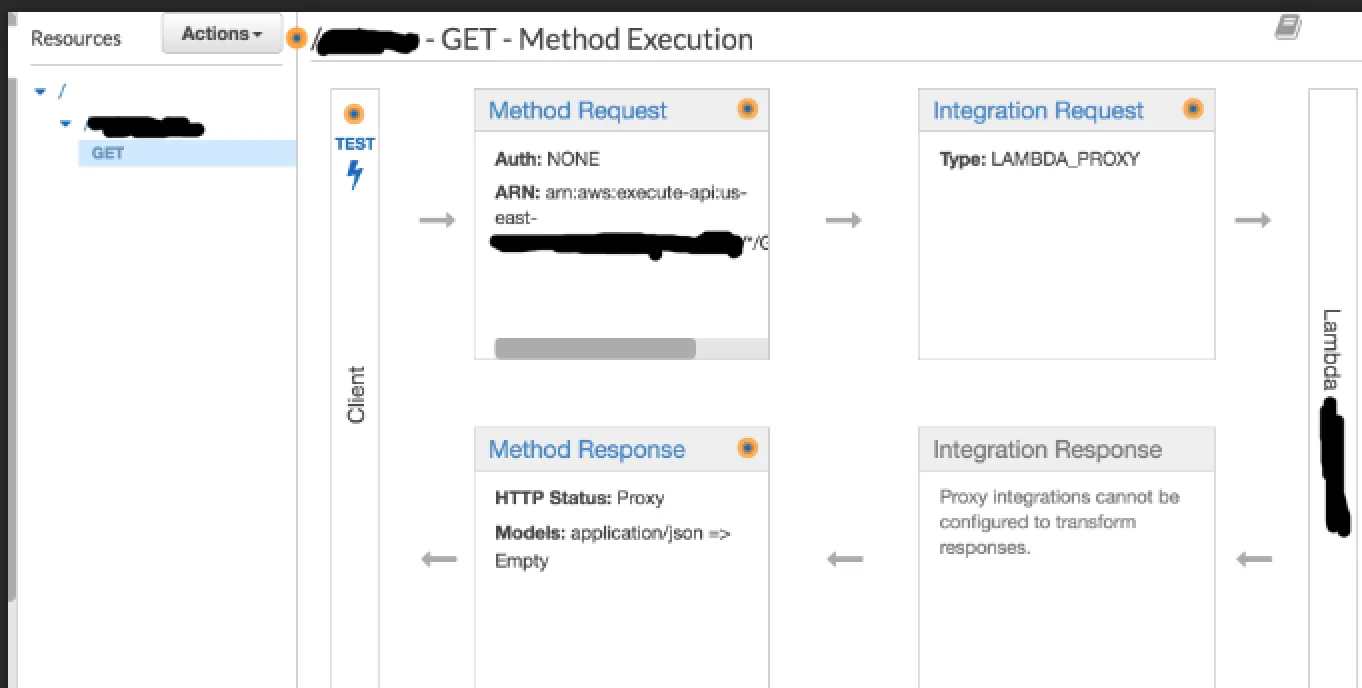Open the documentation book icon
1362x688 pixels.
[1287, 29]
